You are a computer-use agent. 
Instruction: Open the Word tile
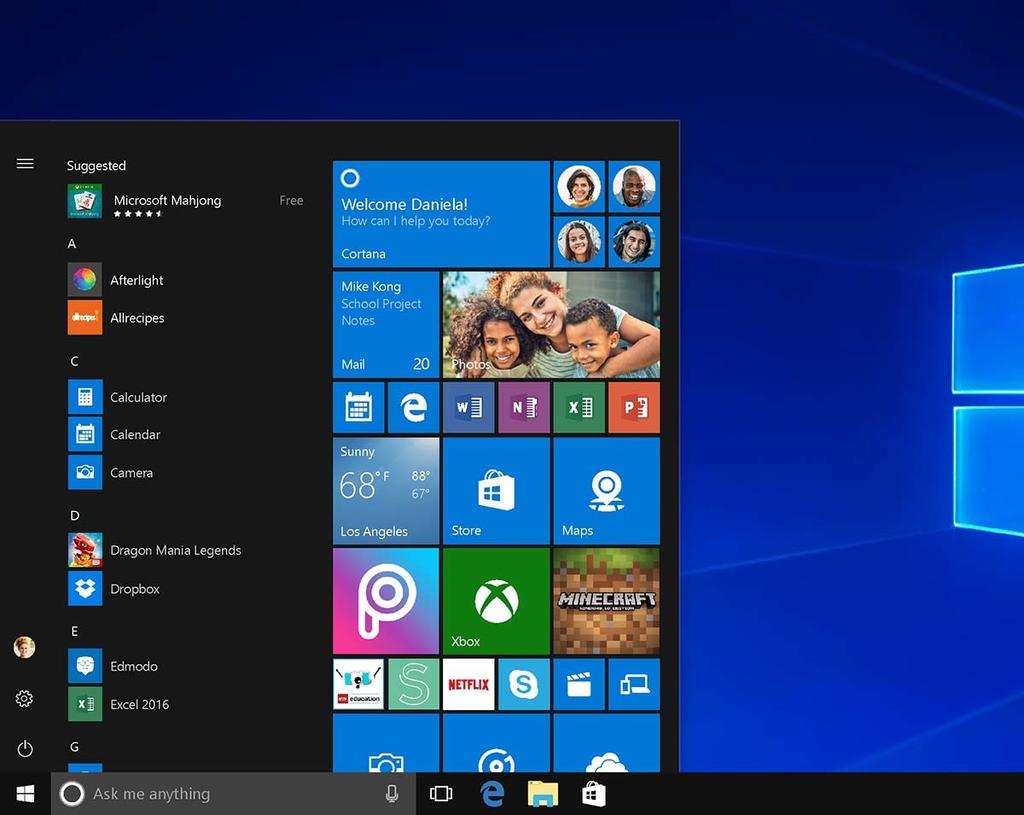[468, 407]
